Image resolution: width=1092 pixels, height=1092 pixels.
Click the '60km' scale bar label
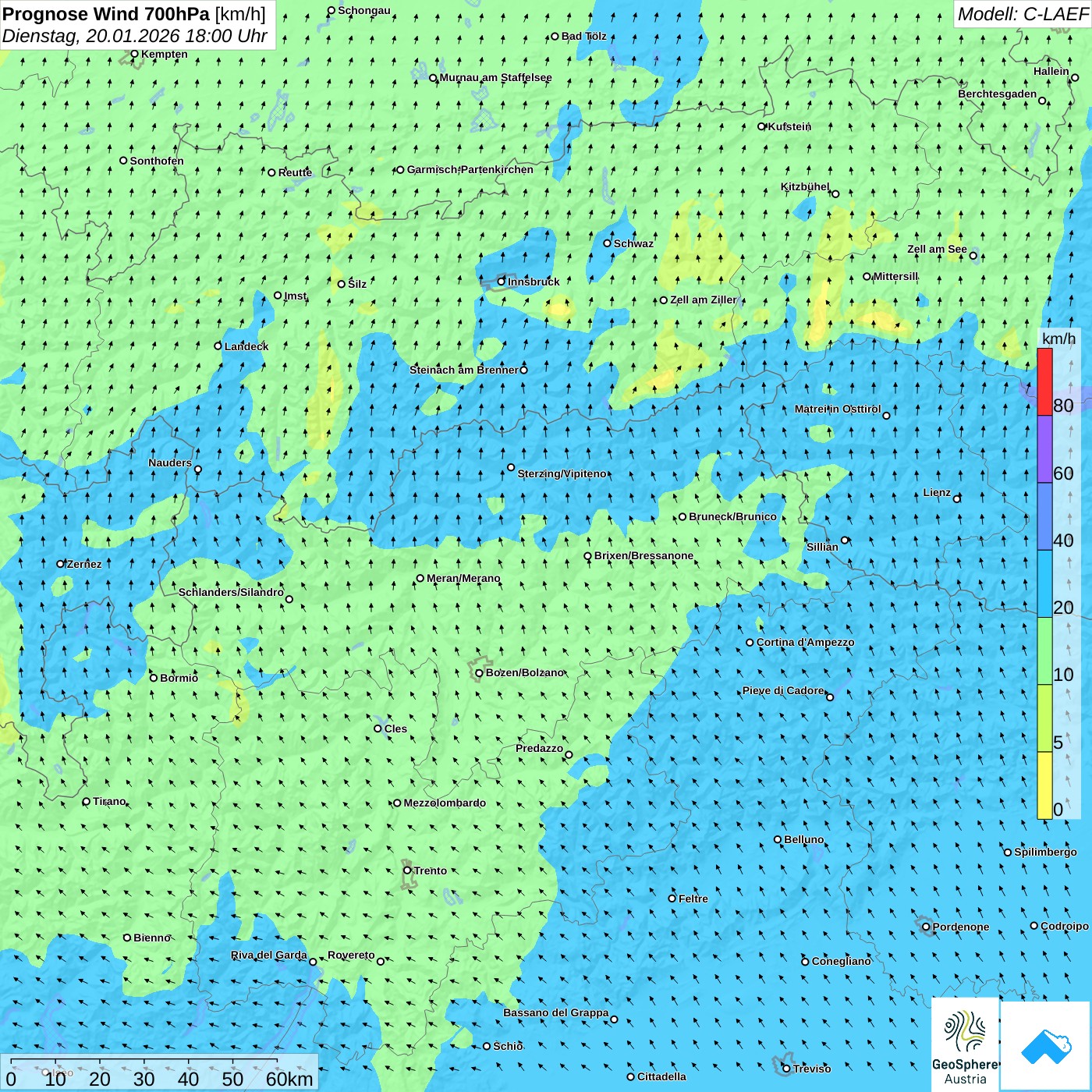pos(289,1079)
